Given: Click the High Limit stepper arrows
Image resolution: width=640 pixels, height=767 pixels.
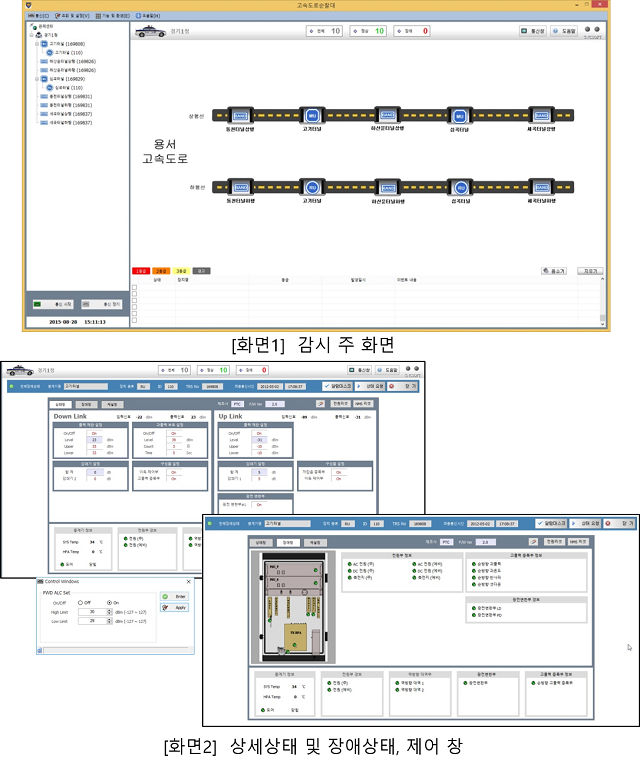Looking at the screenshot, I should tap(110, 612).
